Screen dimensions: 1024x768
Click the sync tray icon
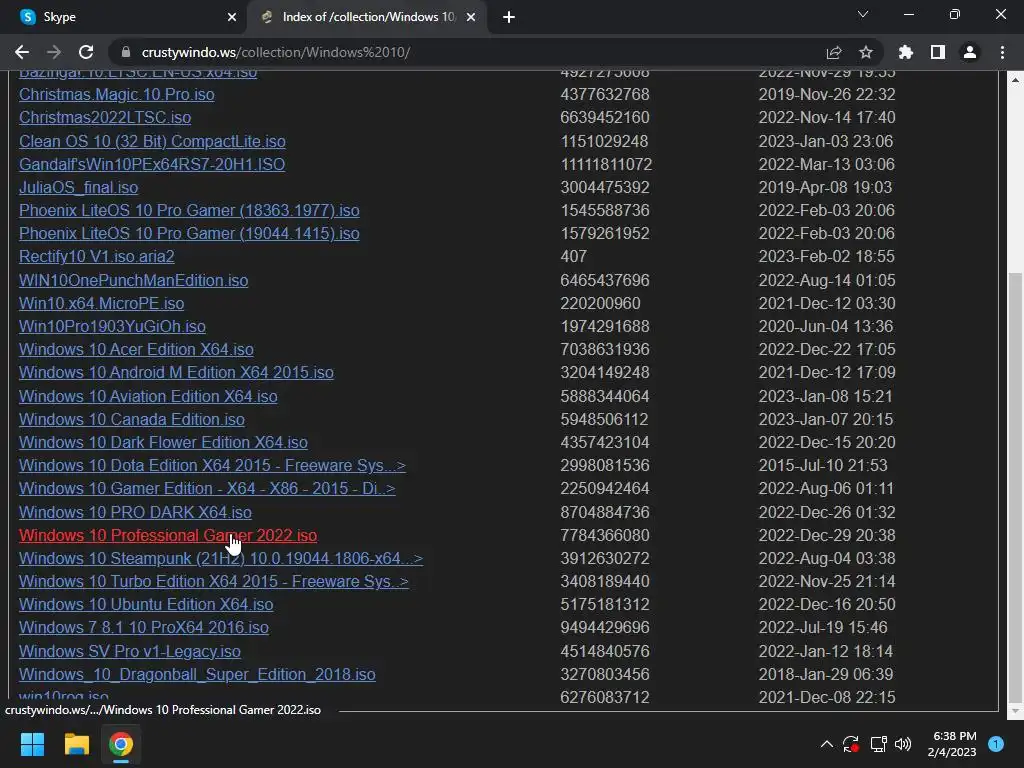pyautogui.click(x=850, y=744)
